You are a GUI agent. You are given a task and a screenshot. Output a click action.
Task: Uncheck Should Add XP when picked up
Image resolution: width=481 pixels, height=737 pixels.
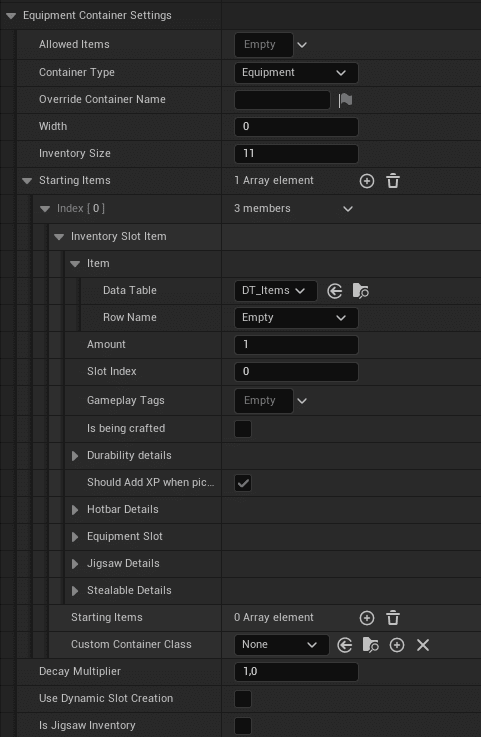coord(243,483)
